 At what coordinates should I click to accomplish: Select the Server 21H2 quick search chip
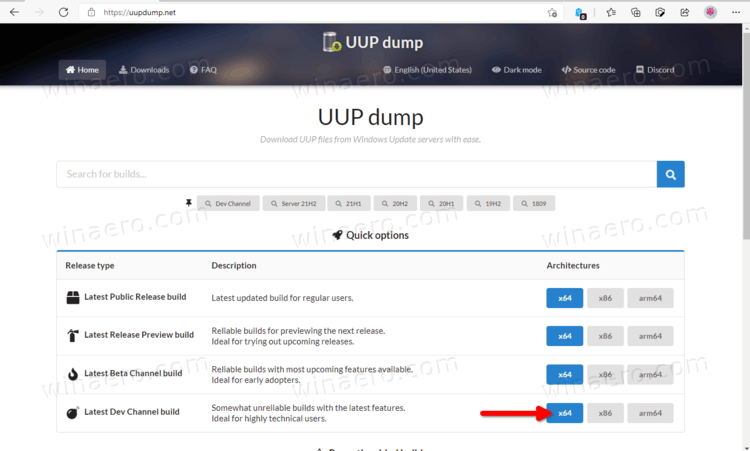(x=294, y=203)
